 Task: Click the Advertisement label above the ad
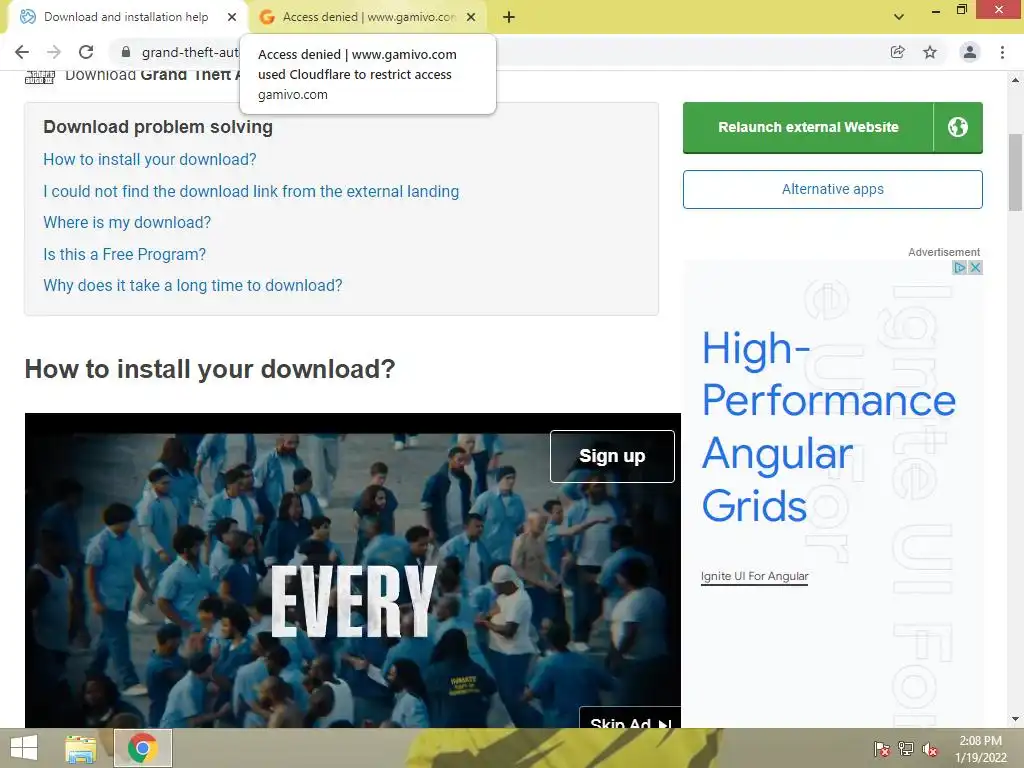click(944, 252)
